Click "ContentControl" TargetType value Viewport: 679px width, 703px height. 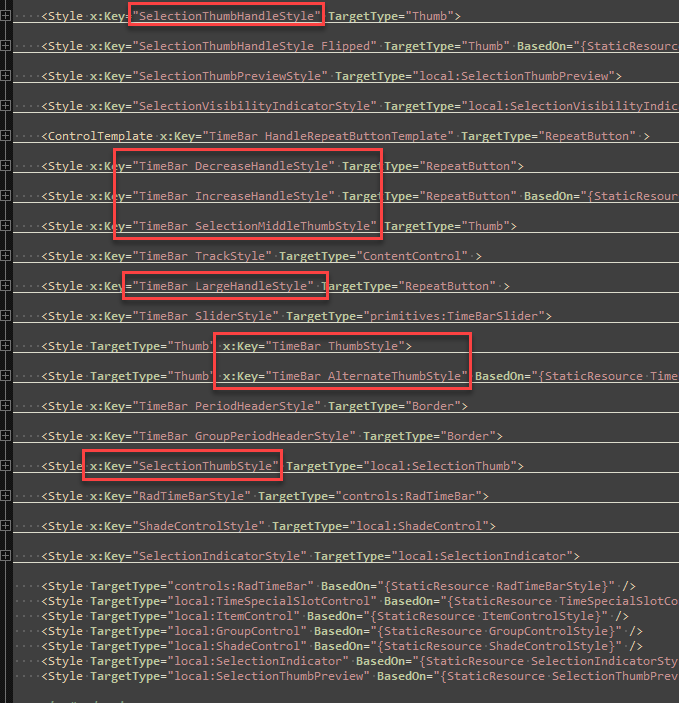412,256
